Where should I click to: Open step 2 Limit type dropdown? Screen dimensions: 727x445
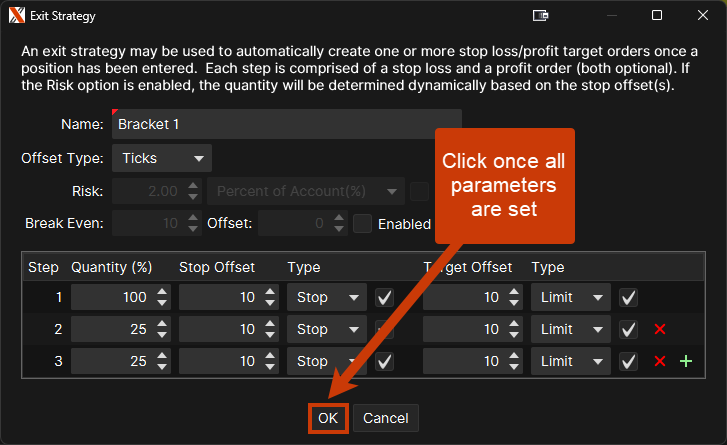(571, 329)
